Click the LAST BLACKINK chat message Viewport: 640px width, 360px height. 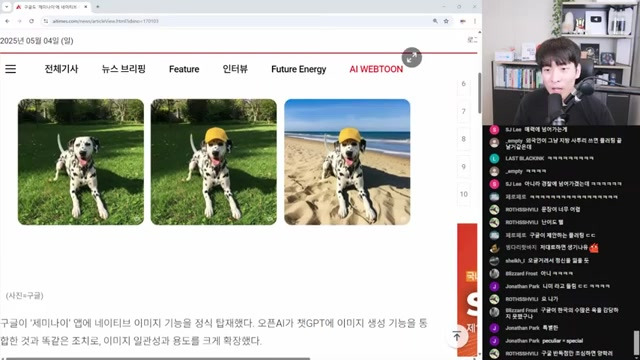571,158
